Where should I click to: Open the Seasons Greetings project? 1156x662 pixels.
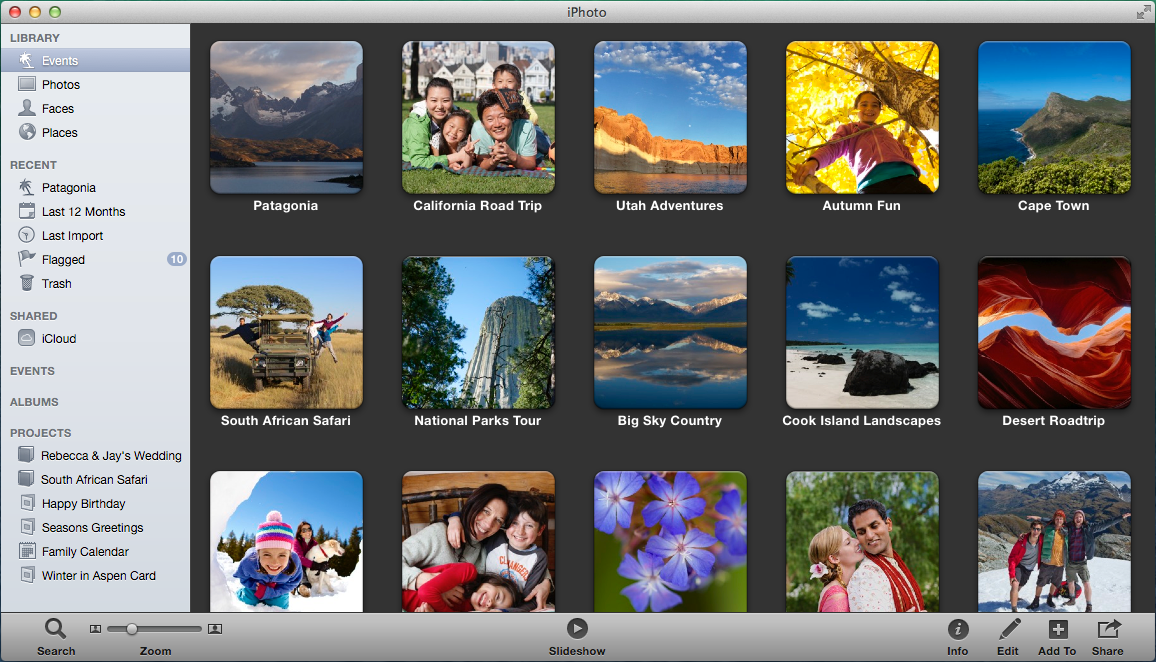(x=95, y=527)
